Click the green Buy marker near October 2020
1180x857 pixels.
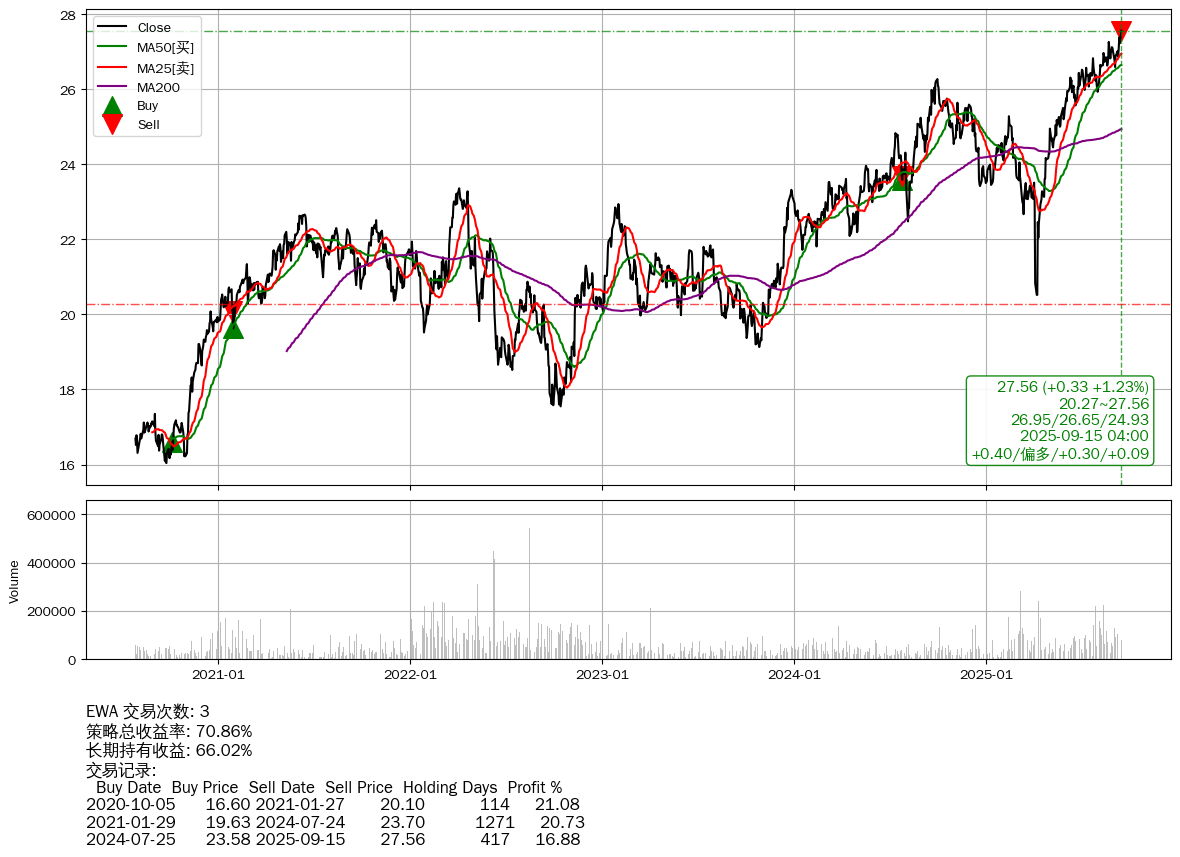tap(174, 442)
